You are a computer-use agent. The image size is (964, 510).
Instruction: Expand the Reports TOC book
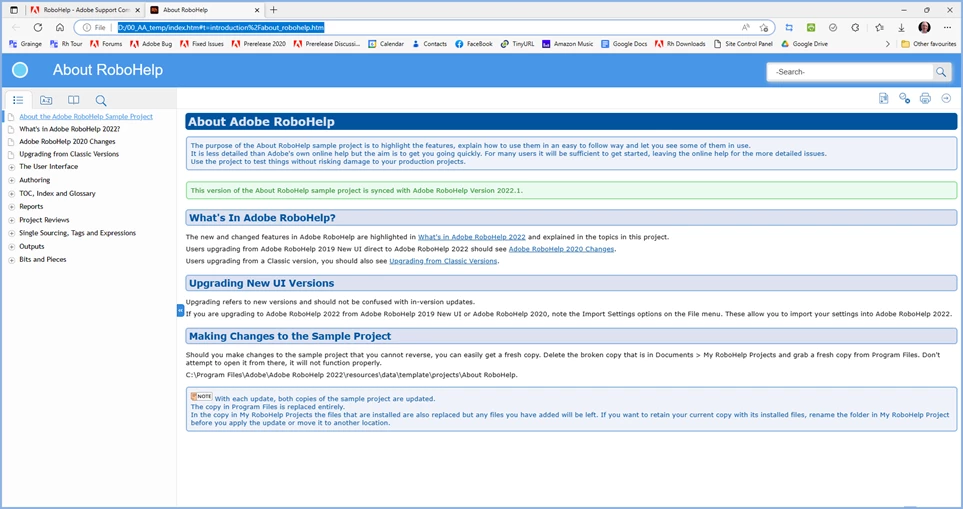[x=11, y=207]
